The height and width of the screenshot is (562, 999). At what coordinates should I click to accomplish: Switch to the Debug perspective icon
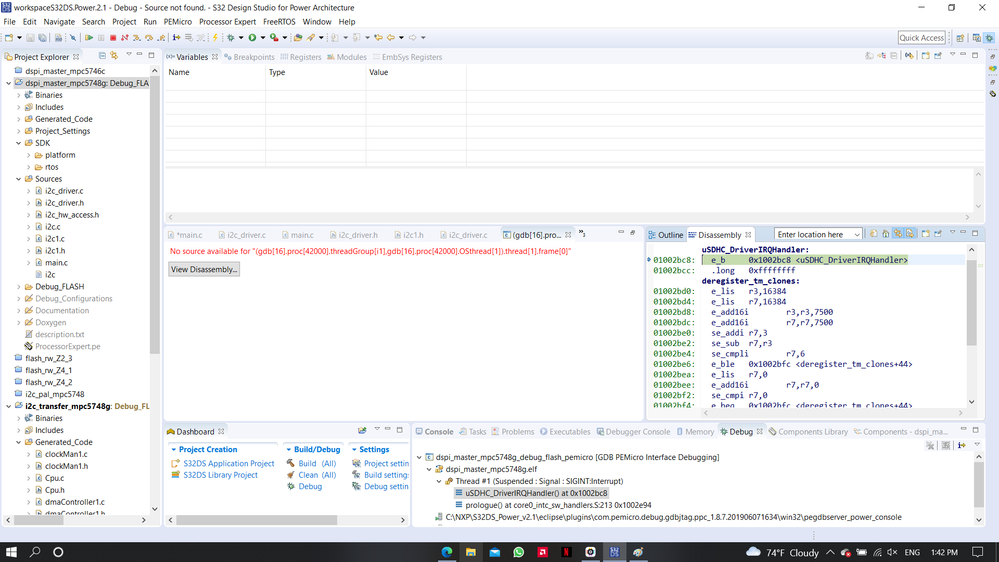(988, 38)
